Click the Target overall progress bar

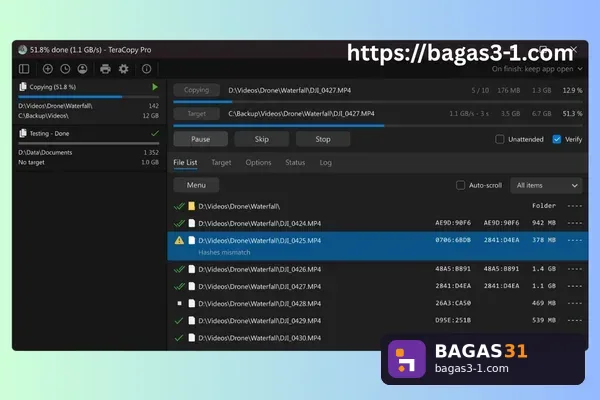click(378, 125)
